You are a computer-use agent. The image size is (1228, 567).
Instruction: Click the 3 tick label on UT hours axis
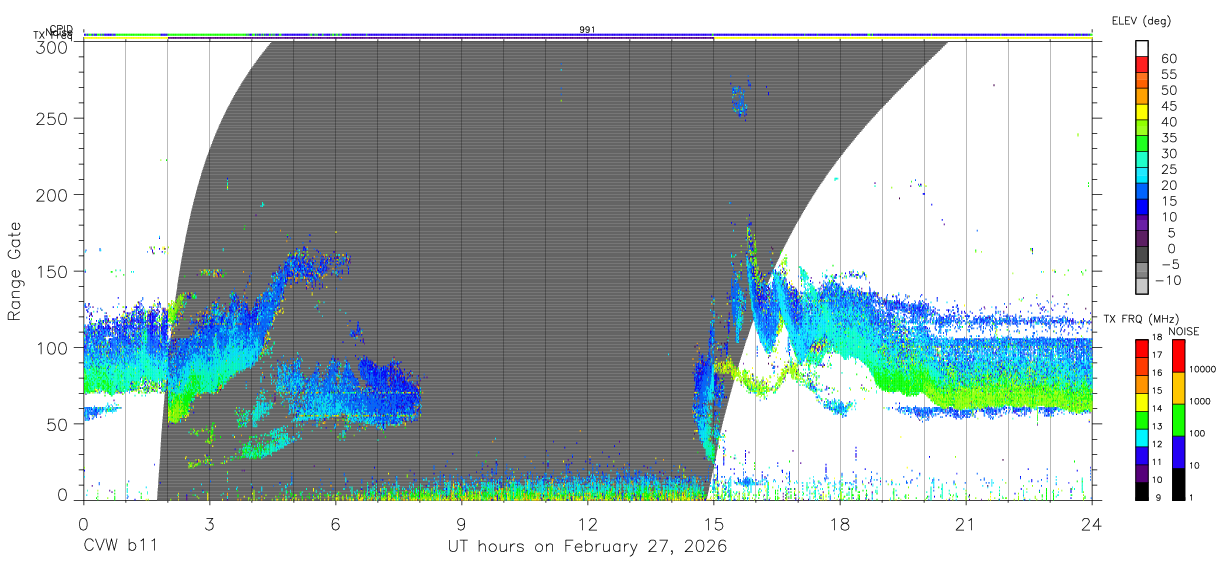tap(209, 523)
